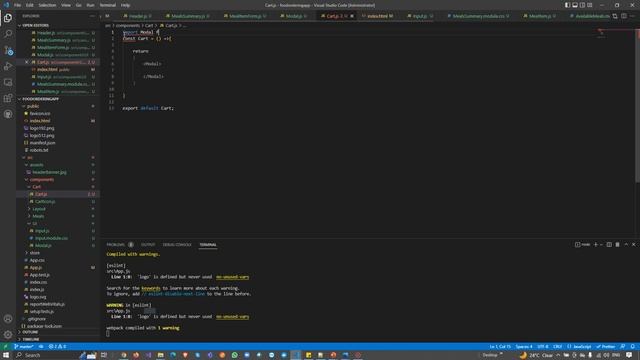Open the Accounts menu icon
This screenshot has height=360, width=640.
pos(8,319)
